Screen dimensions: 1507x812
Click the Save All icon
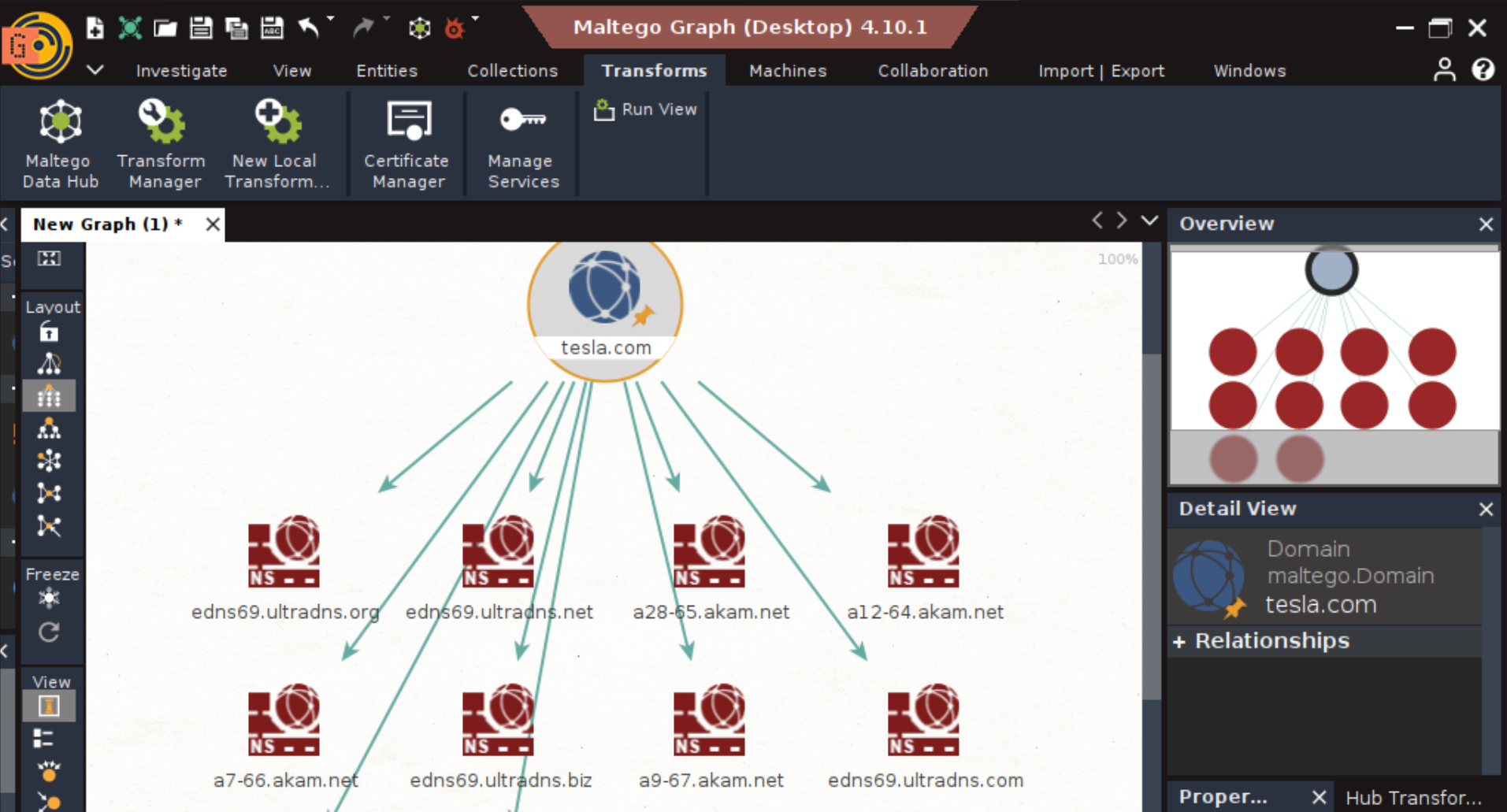(236, 28)
